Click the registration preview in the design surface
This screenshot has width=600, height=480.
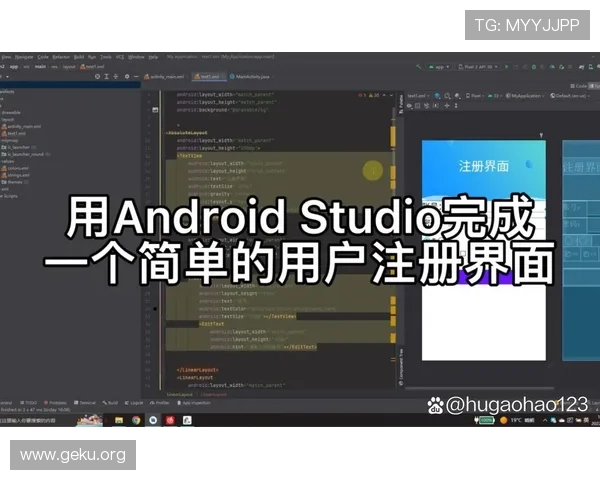[484, 250]
